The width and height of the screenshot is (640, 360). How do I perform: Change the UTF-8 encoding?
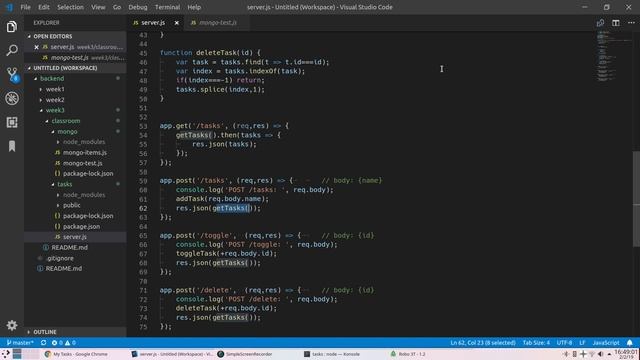click(564, 343)
